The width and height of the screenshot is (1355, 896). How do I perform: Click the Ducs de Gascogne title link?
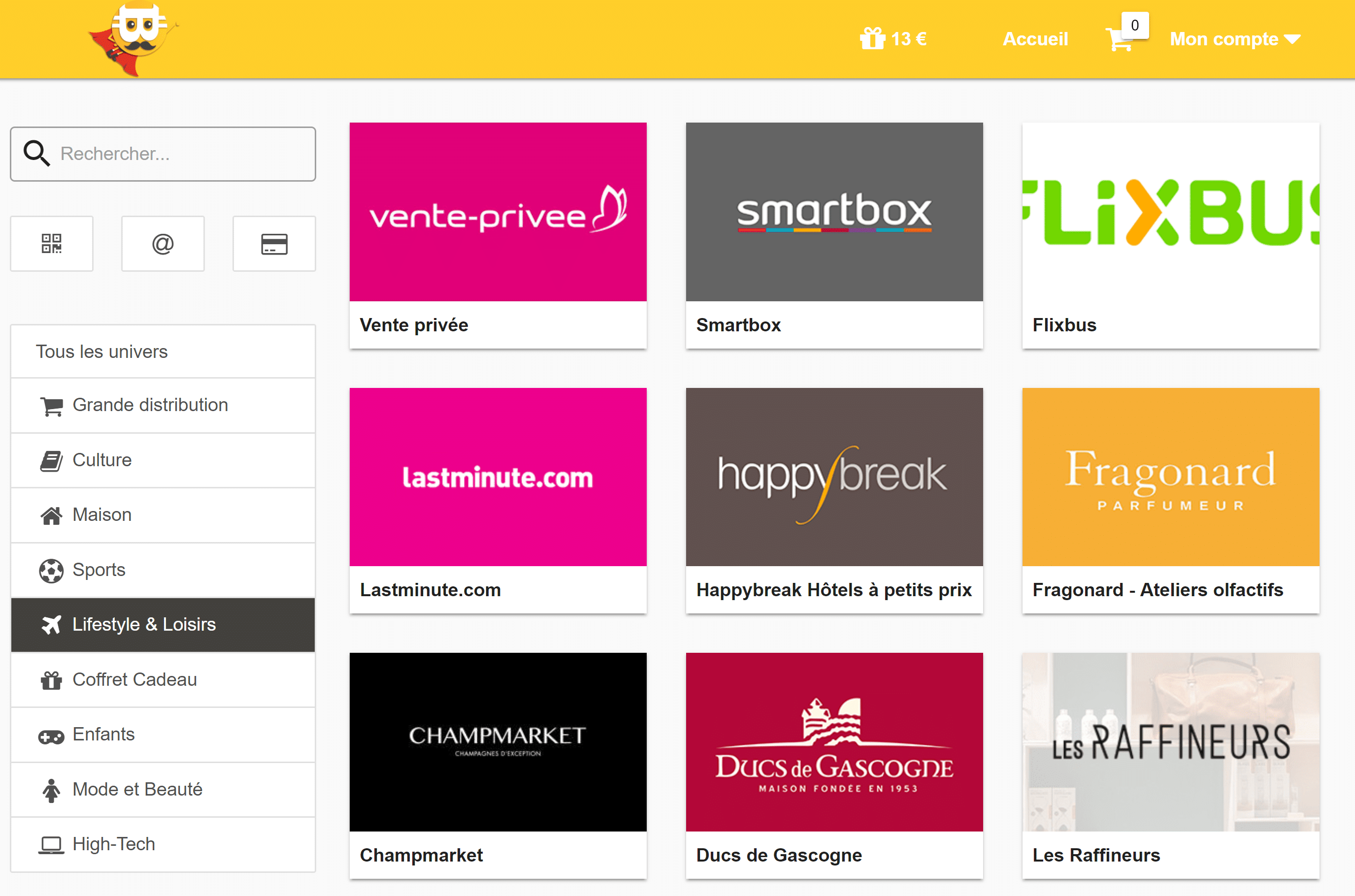pyautogui.click(x=779, y=855)
